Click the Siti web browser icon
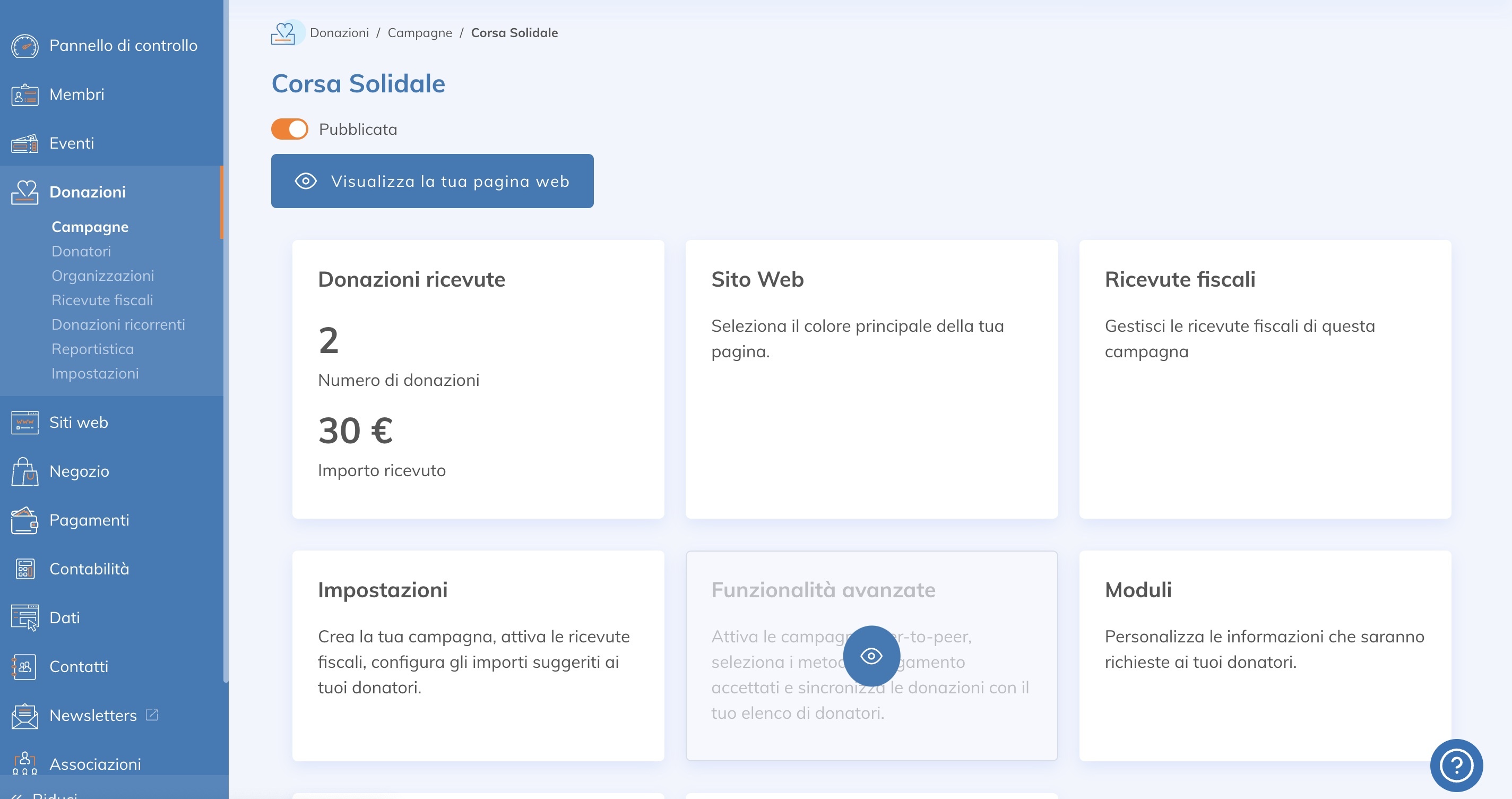This screenshot has height=799, width=1512. tap(24, 423)
